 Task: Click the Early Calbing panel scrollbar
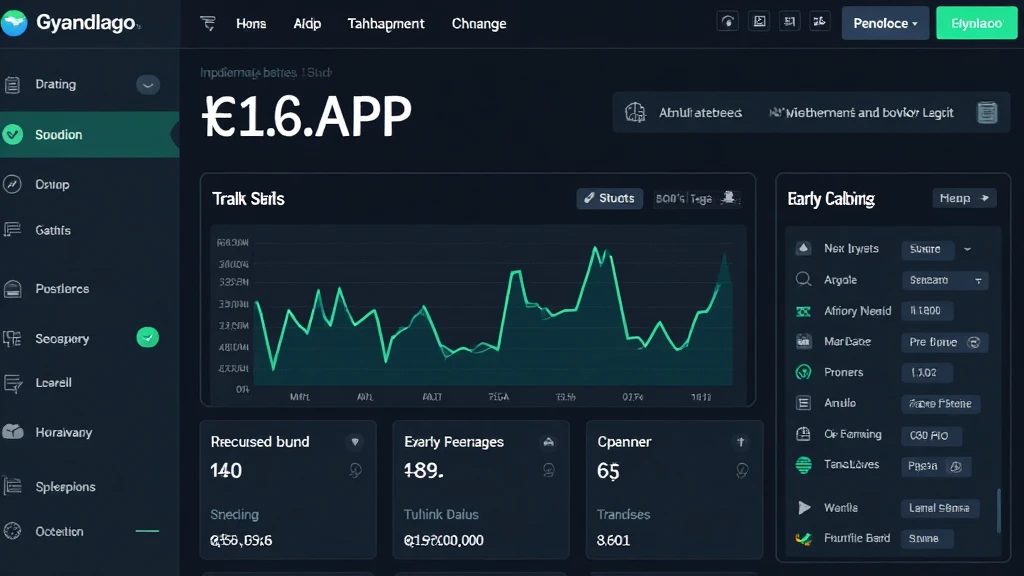tap(997, 510)
